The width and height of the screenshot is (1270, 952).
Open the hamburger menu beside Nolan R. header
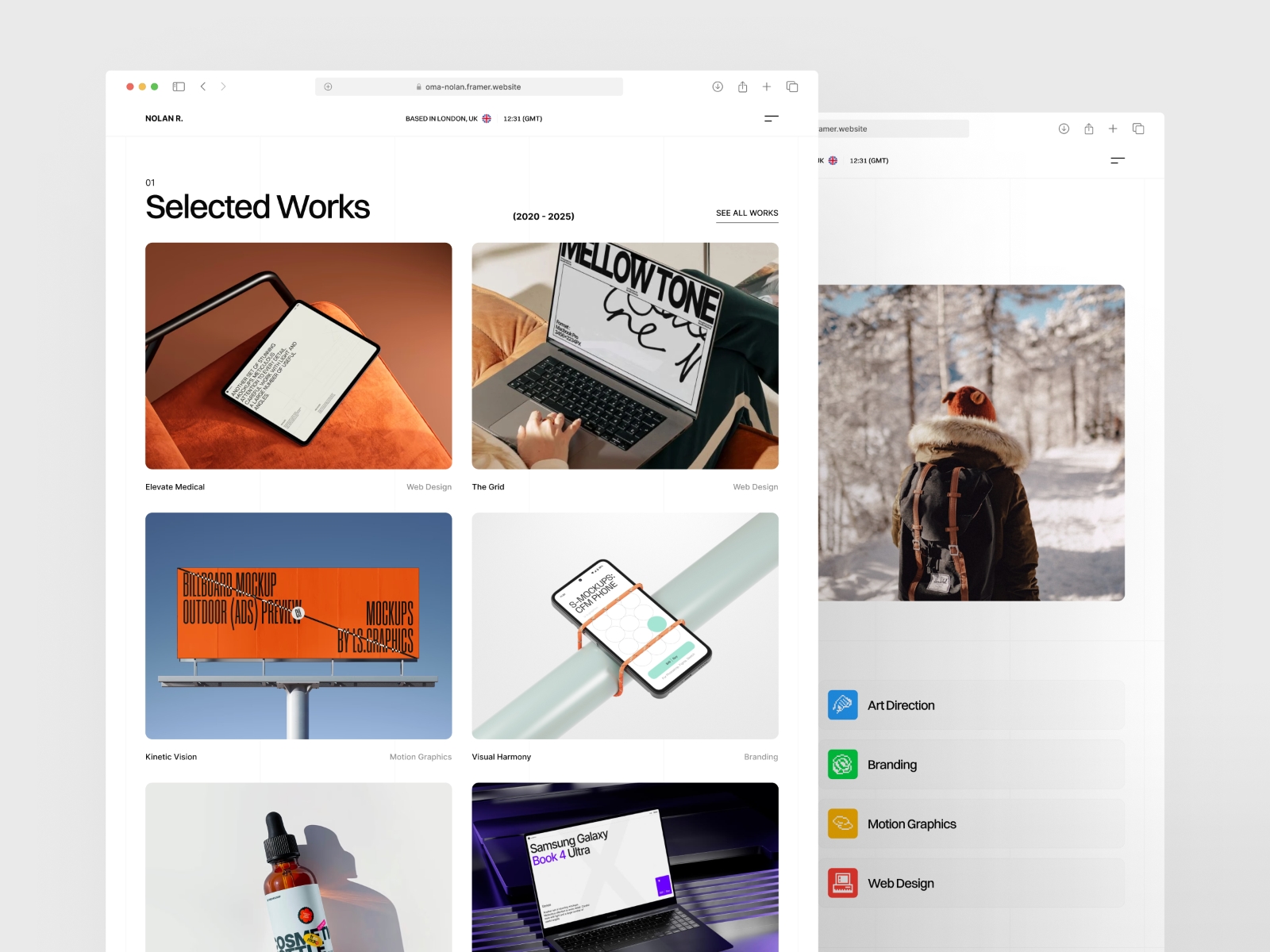pyautogui.click(x=771, y=119)
